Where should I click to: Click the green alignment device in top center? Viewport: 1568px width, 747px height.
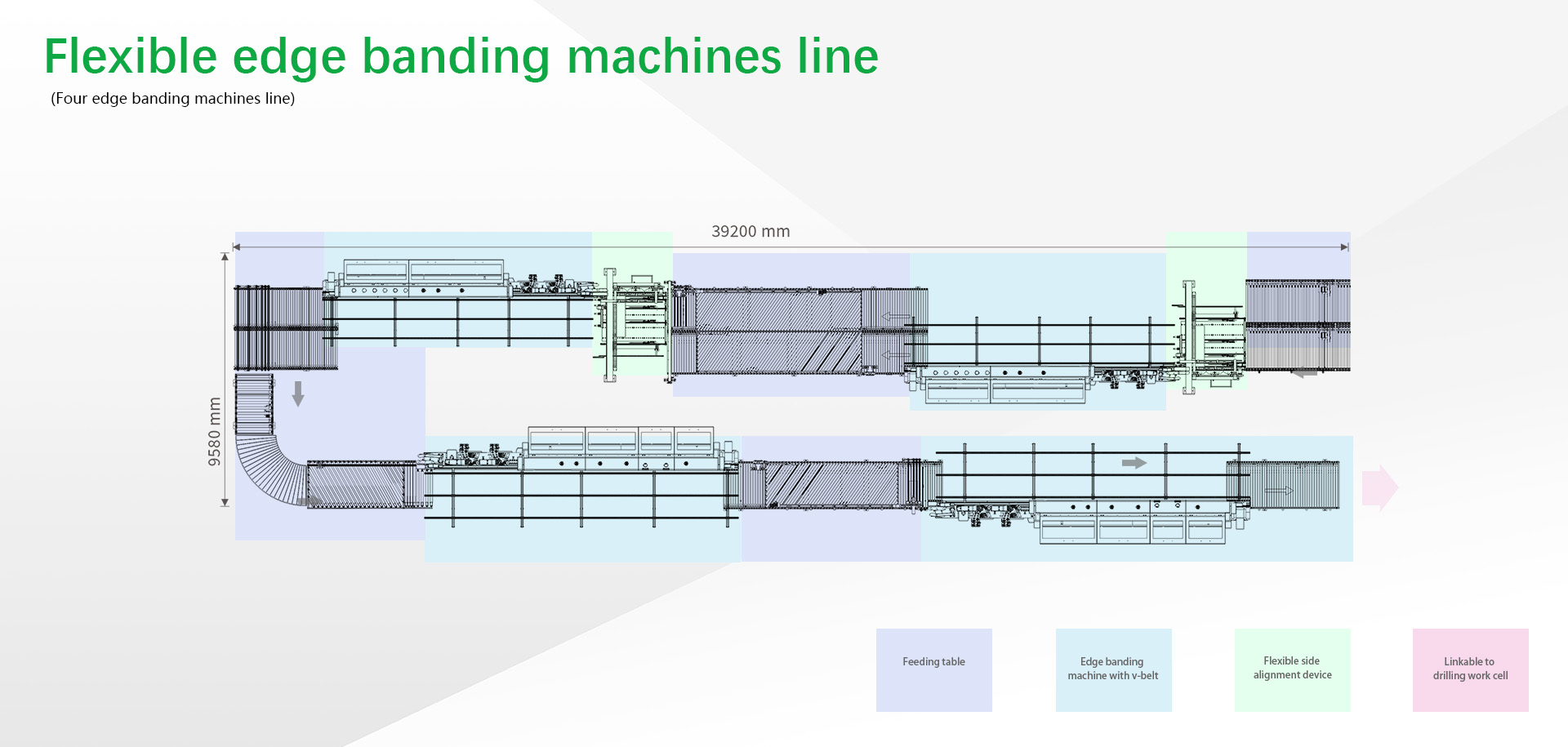[633, 327]
